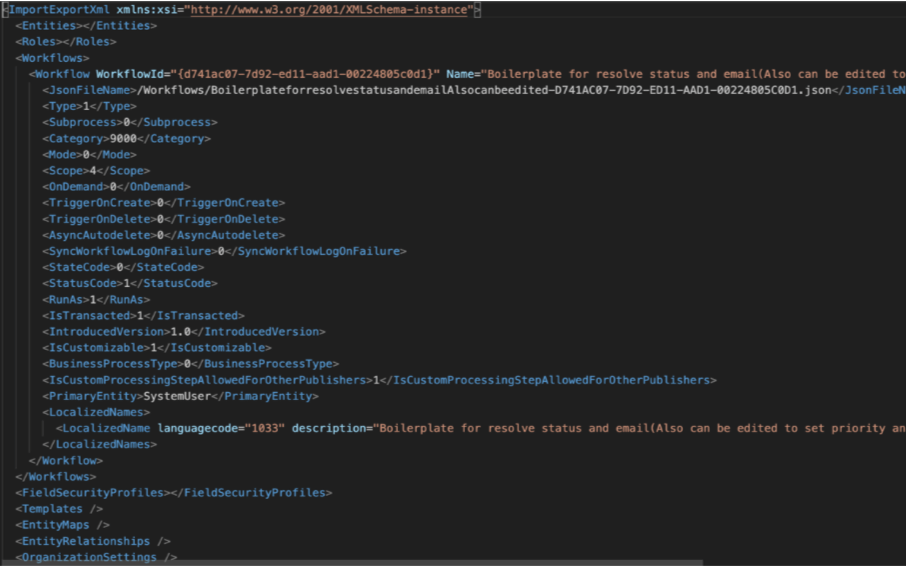Click the languagecode 1033 attribute
Screen dimensions: 906x566
221,429
